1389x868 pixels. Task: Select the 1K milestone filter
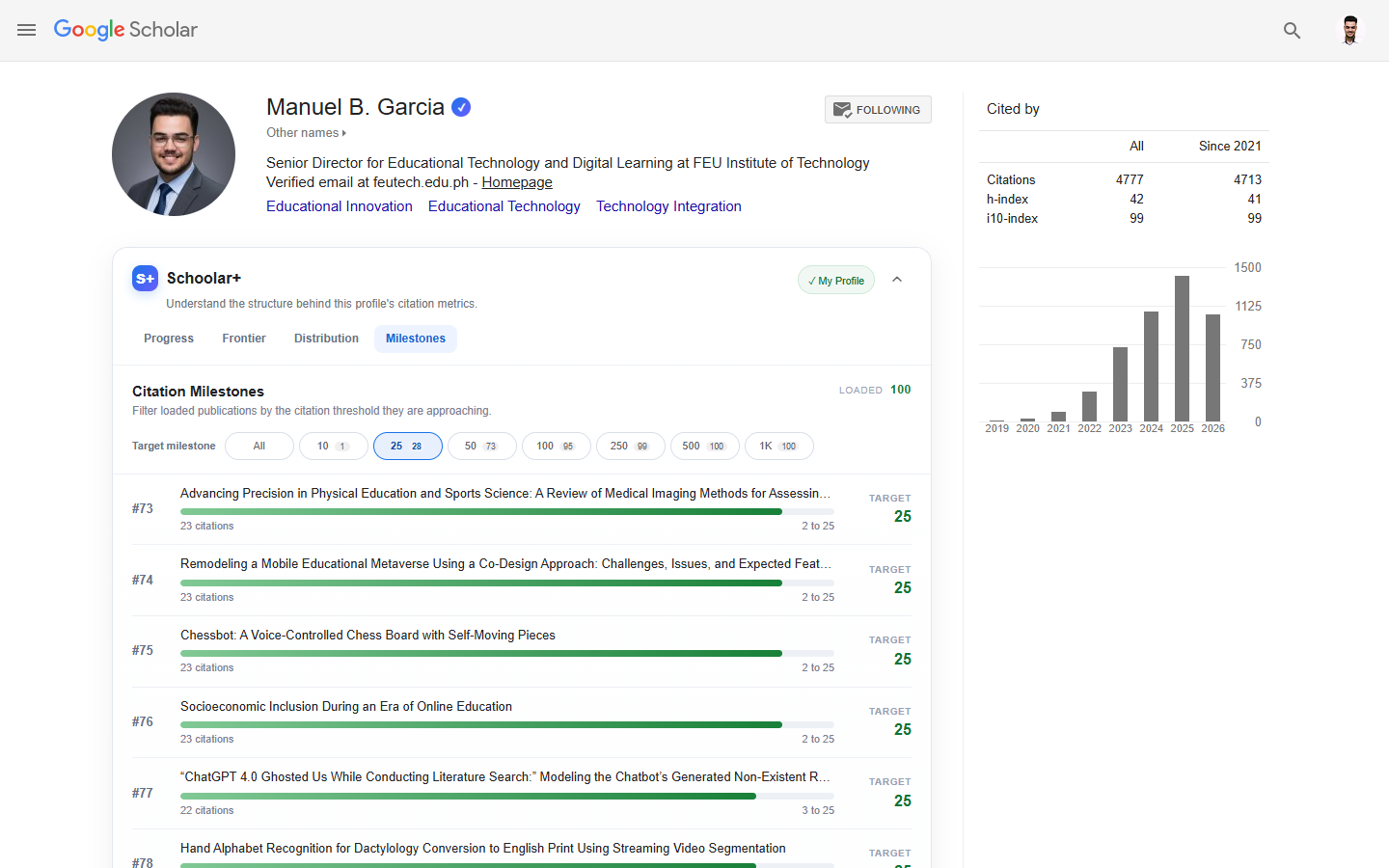(x=778, y=446)
